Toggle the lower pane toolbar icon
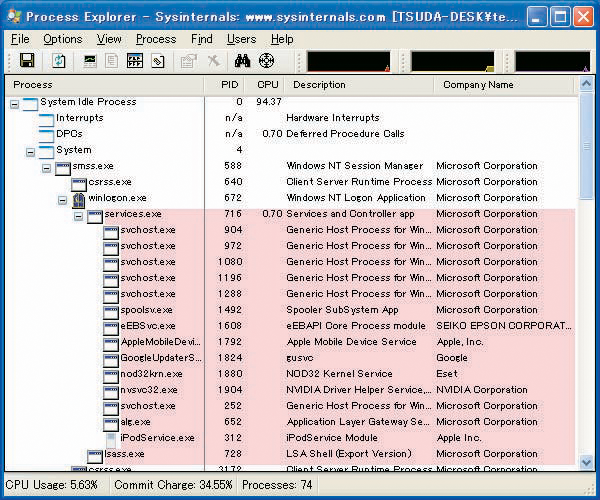Viewport: 600px width, 500px height. pyautogui.click(x=135, y=61)
